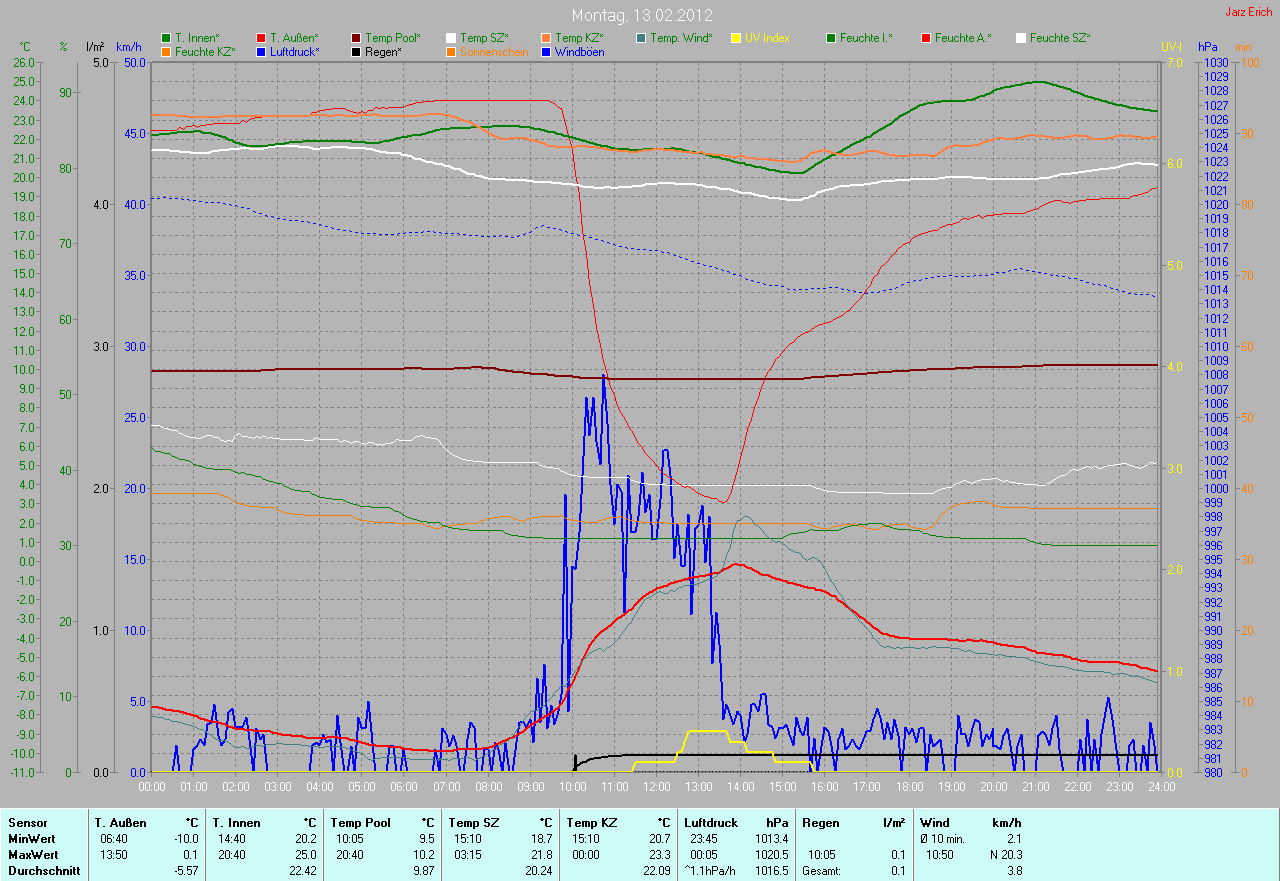Click the Luftdruck column header in table
This screenshot has height=881, width=1280.
pos(709,822)
